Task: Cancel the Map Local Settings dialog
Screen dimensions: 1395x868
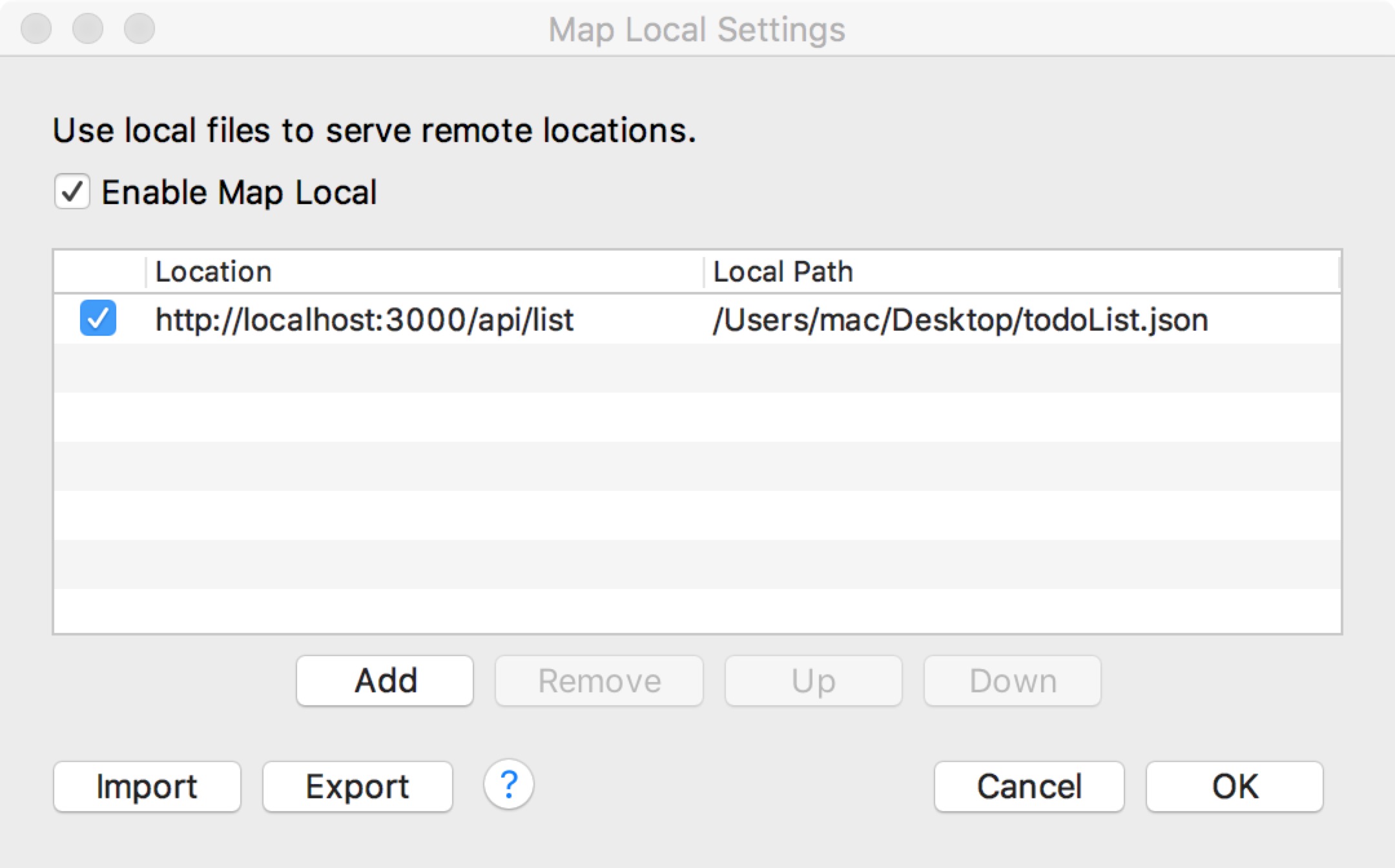Action: [1029, 786]
